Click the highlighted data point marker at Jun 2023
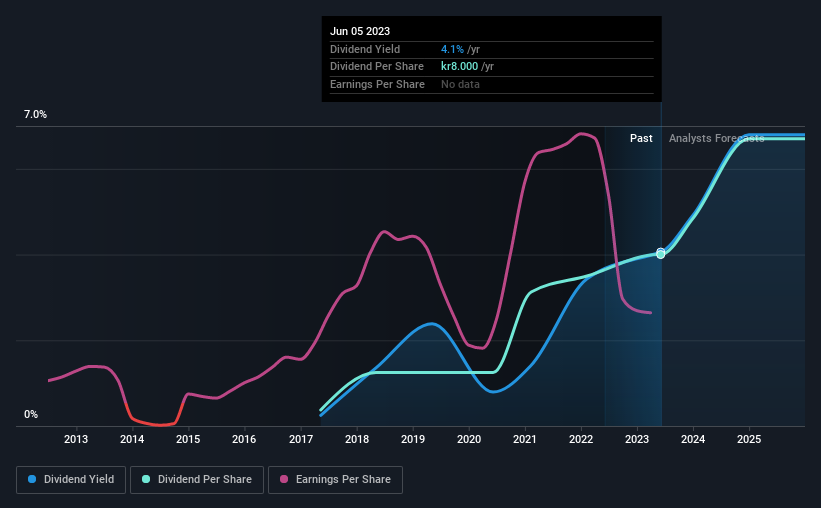Viewport: 821px width, 508px height. point(661,253)
